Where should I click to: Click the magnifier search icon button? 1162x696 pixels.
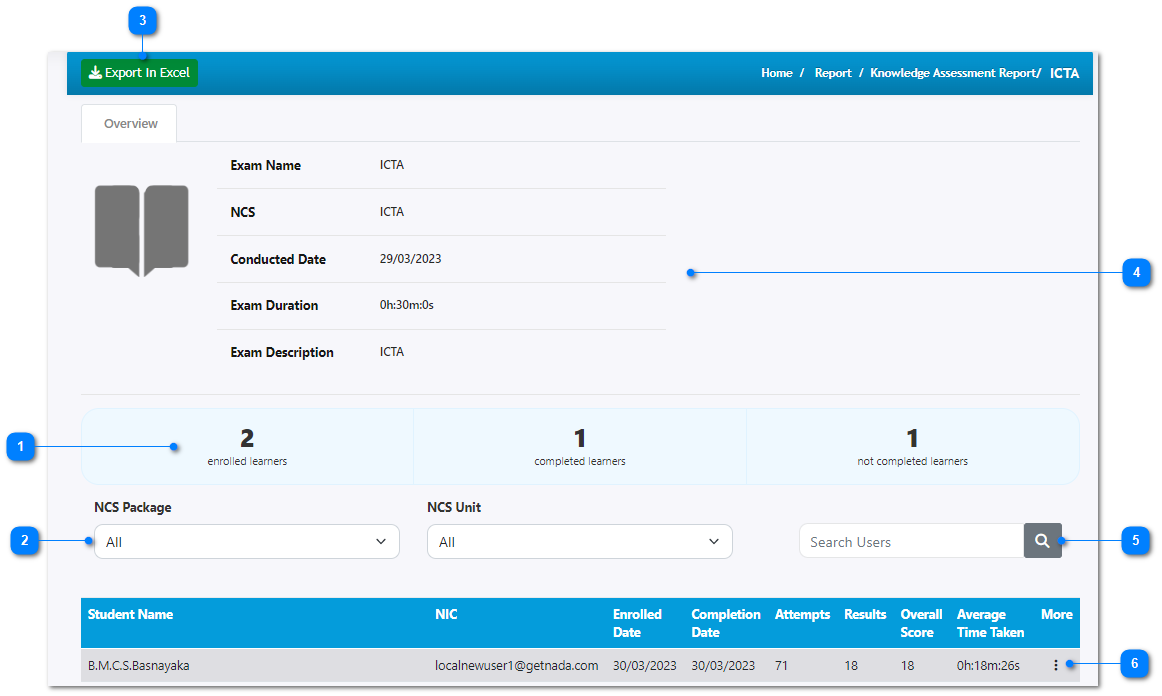point(1042,541)
